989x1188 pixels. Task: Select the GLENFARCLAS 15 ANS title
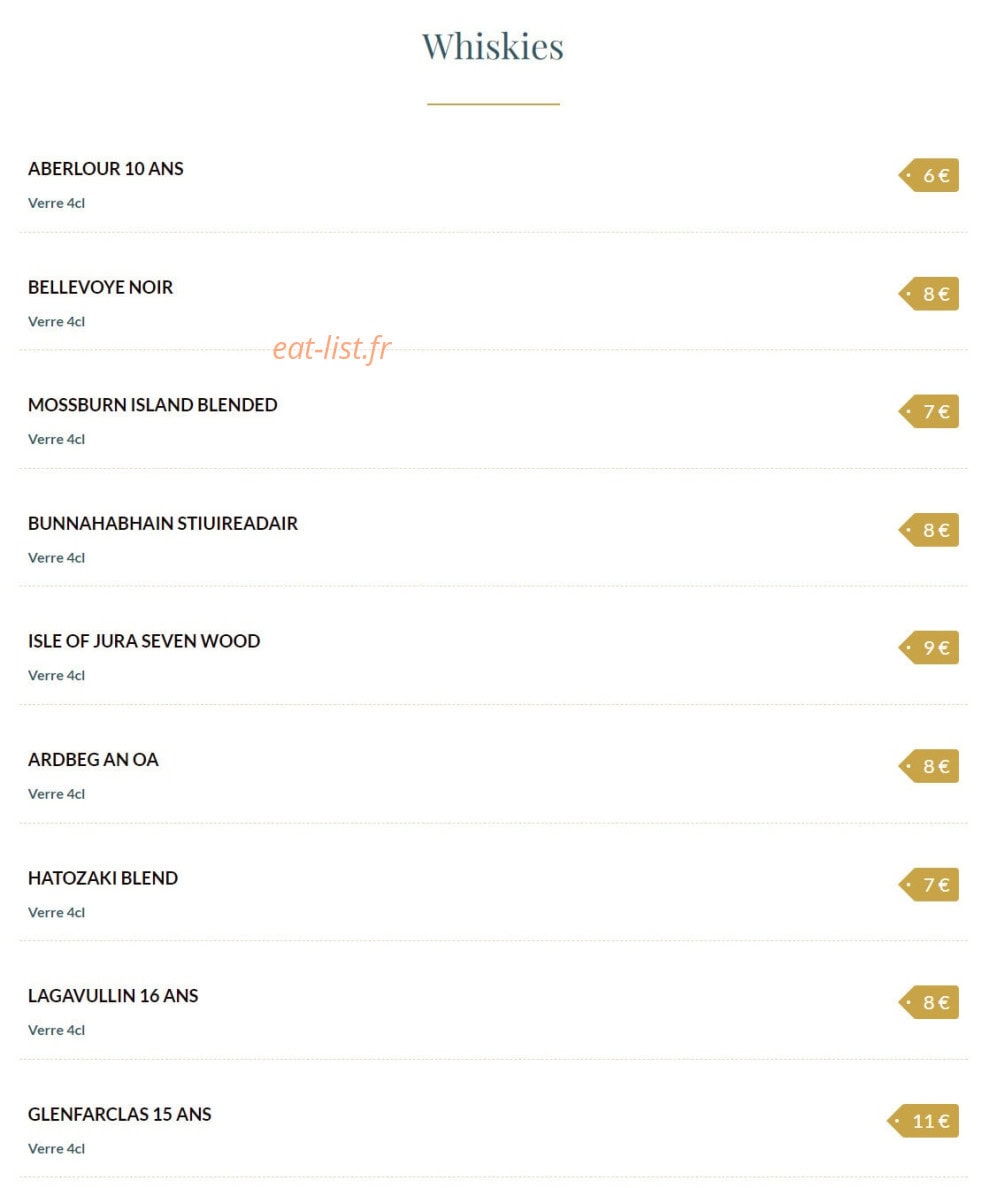click(x=120, y=1115)
